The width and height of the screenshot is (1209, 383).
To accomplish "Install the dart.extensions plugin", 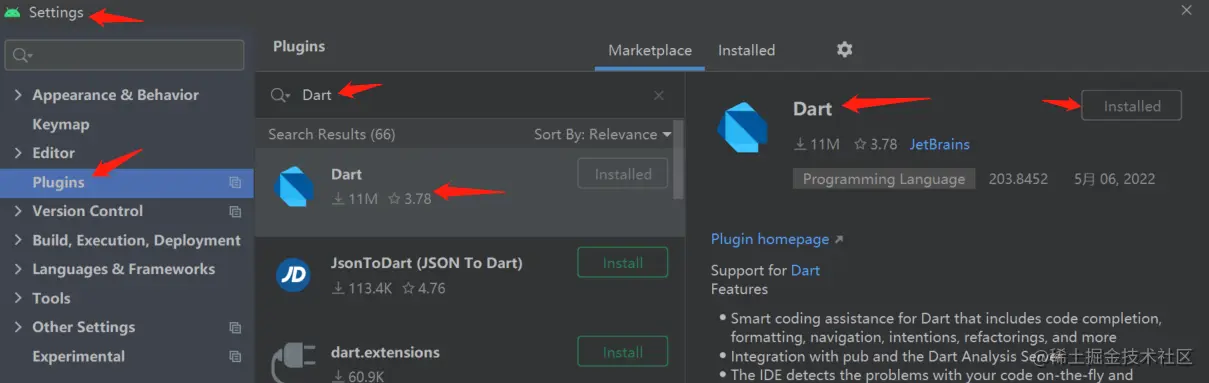I will (623, 352).
